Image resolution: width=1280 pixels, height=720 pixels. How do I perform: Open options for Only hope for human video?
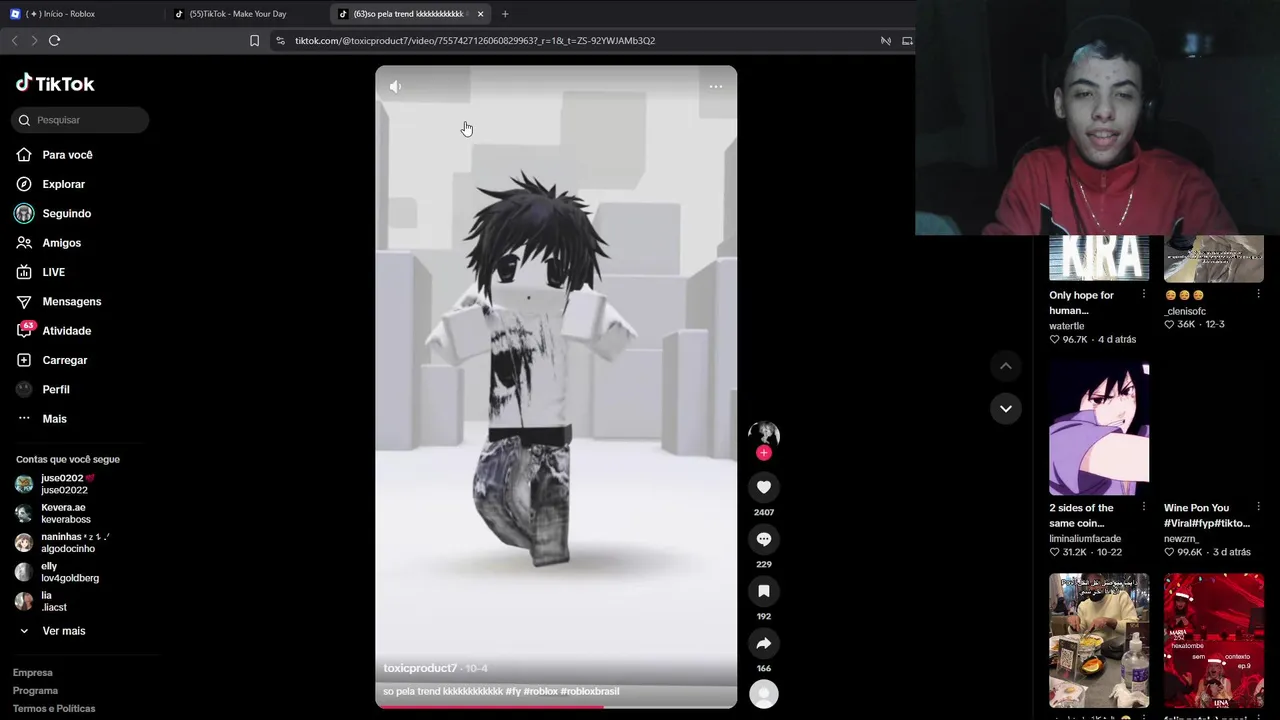click(1144, 295)
